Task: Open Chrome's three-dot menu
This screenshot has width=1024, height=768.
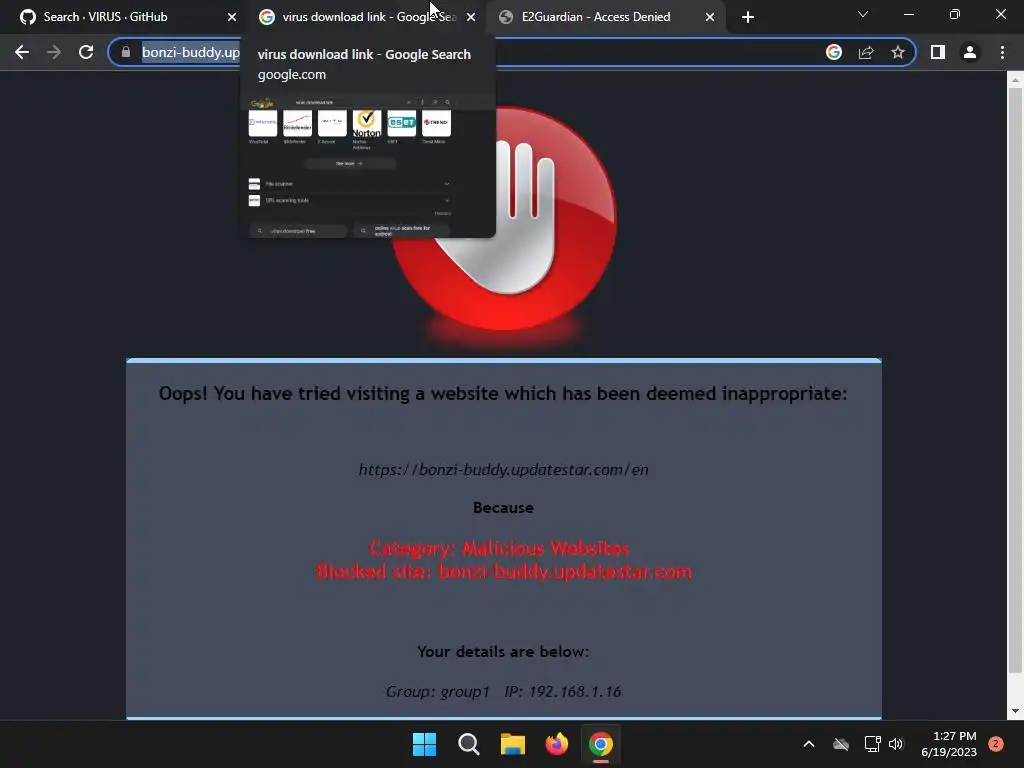Action: point(1002,52)
